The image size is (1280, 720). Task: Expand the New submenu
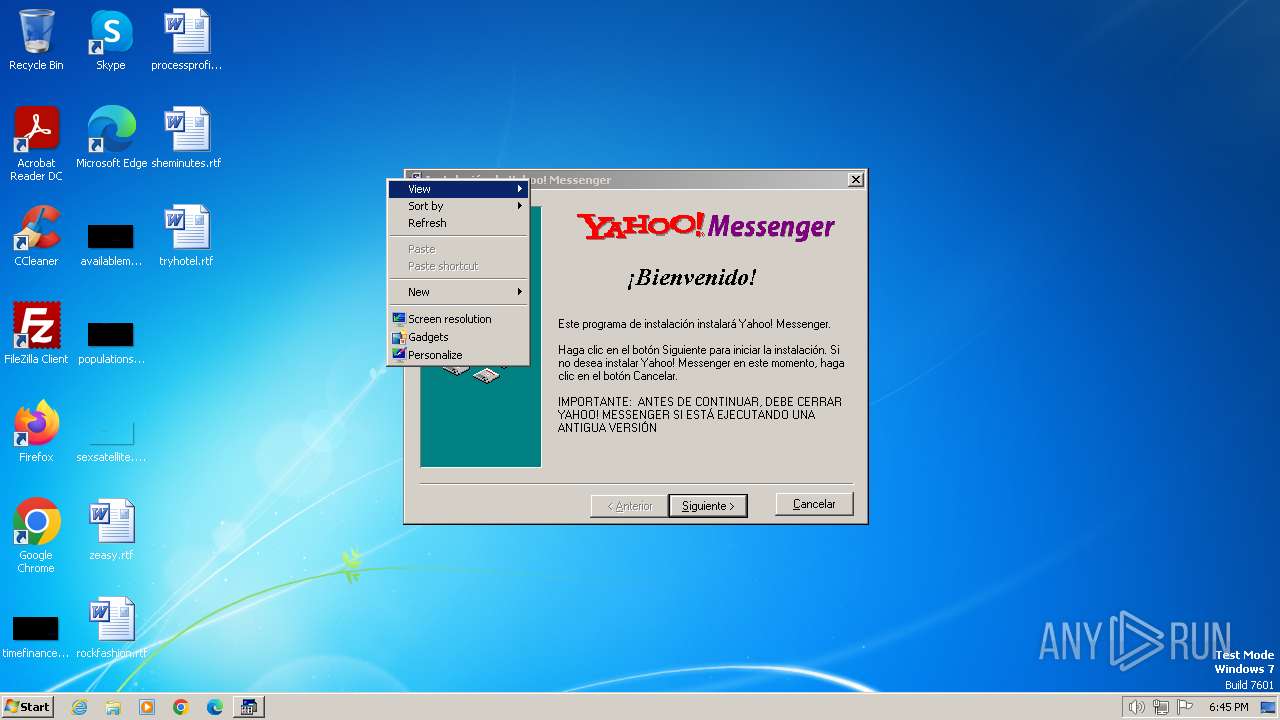coord(458,292)
